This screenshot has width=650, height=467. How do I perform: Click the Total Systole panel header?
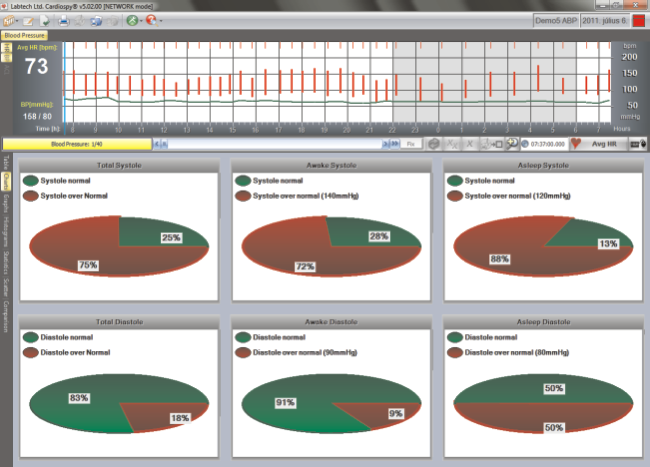119,165
